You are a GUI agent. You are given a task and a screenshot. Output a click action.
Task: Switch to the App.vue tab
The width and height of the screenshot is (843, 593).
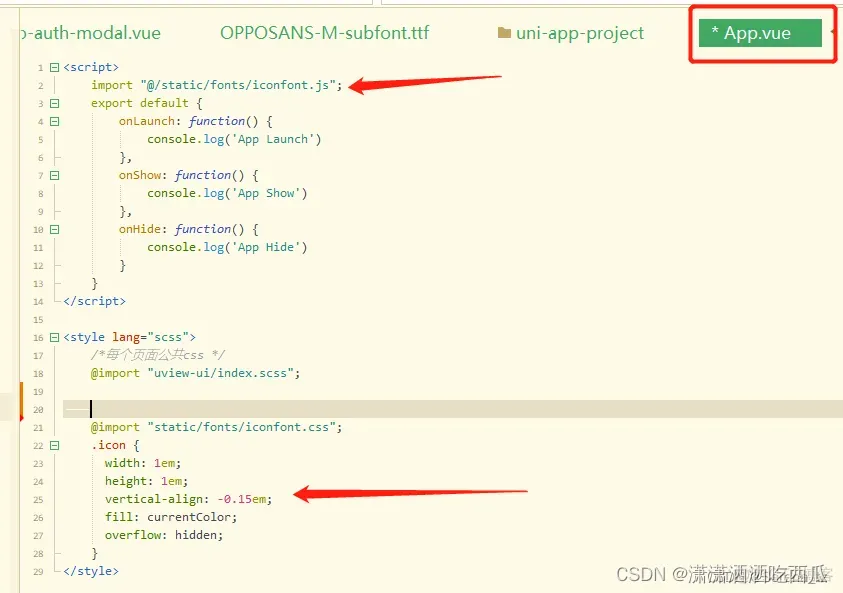[760, 33]
